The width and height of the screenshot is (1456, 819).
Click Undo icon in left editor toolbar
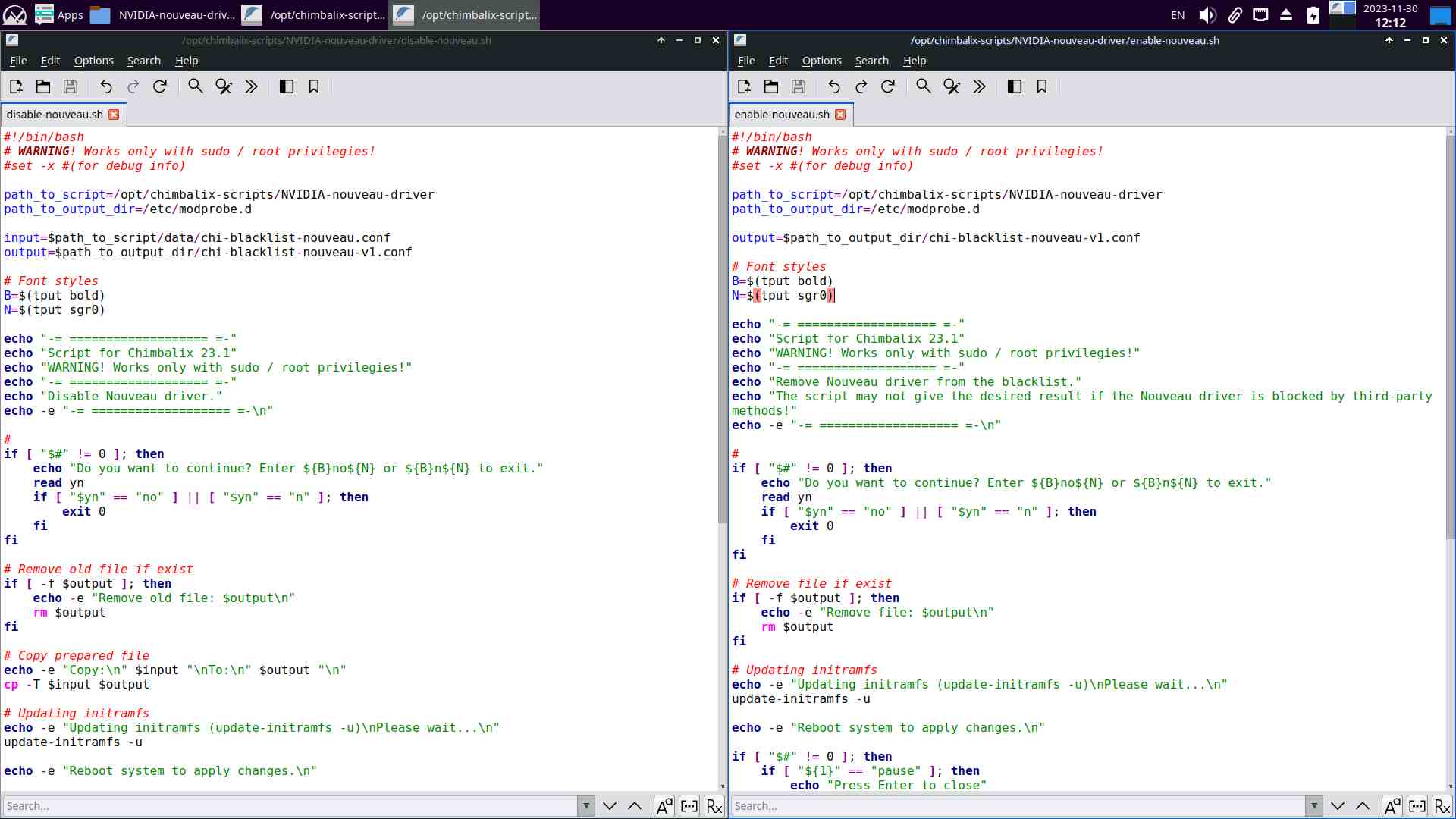[106, 86]
